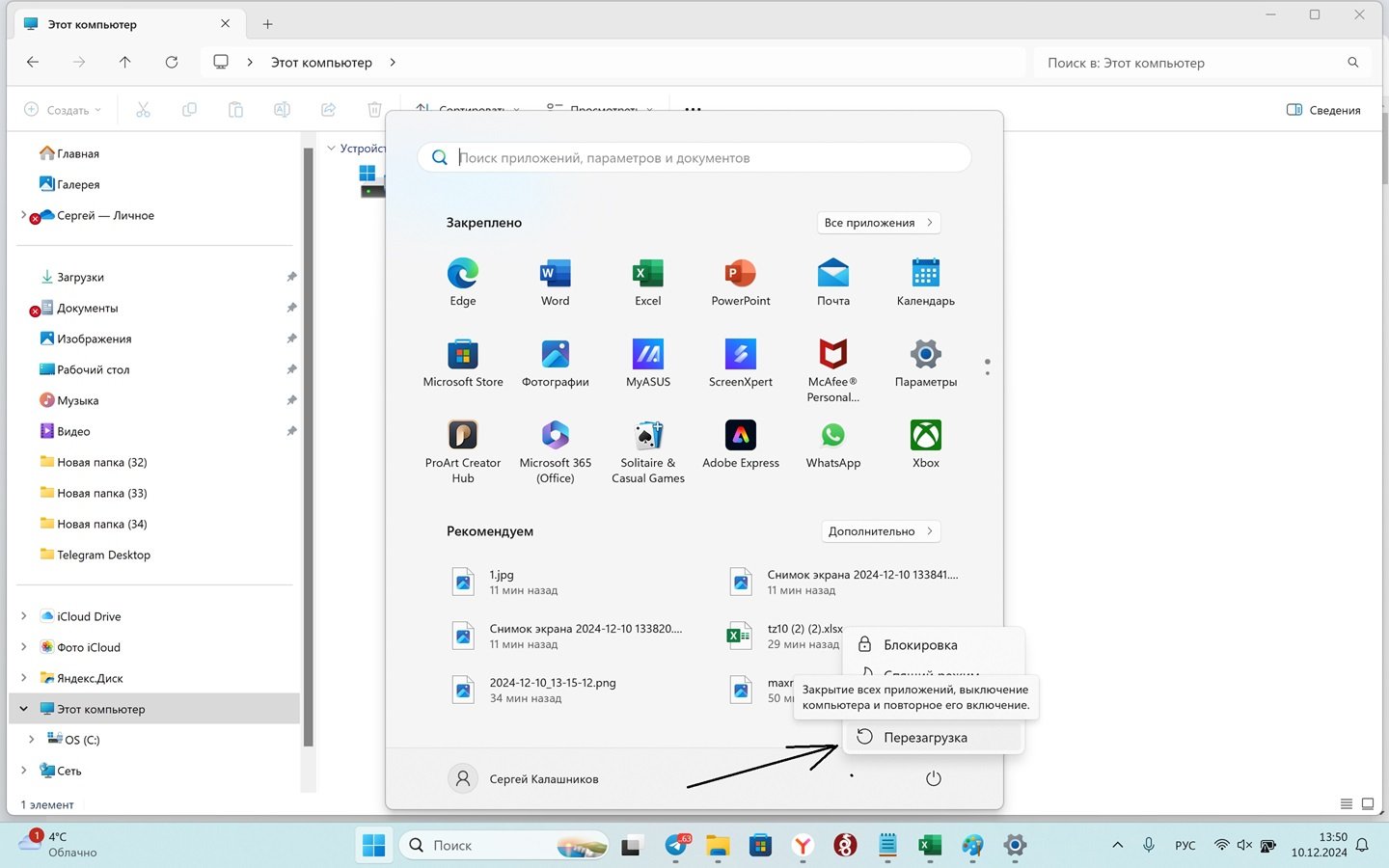Launch Word from Start menu

(x=556, y=282)
